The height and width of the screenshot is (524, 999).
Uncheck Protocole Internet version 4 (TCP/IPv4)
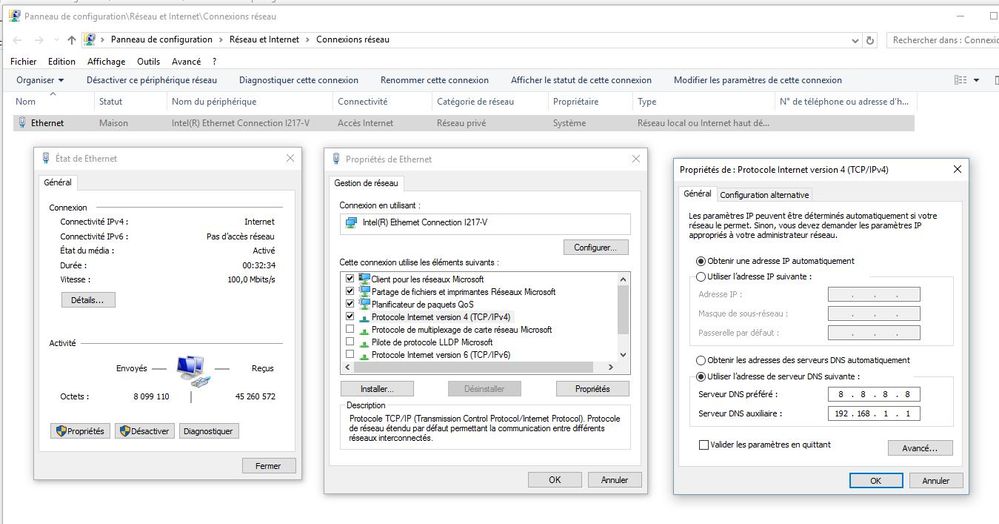(349, 317)
